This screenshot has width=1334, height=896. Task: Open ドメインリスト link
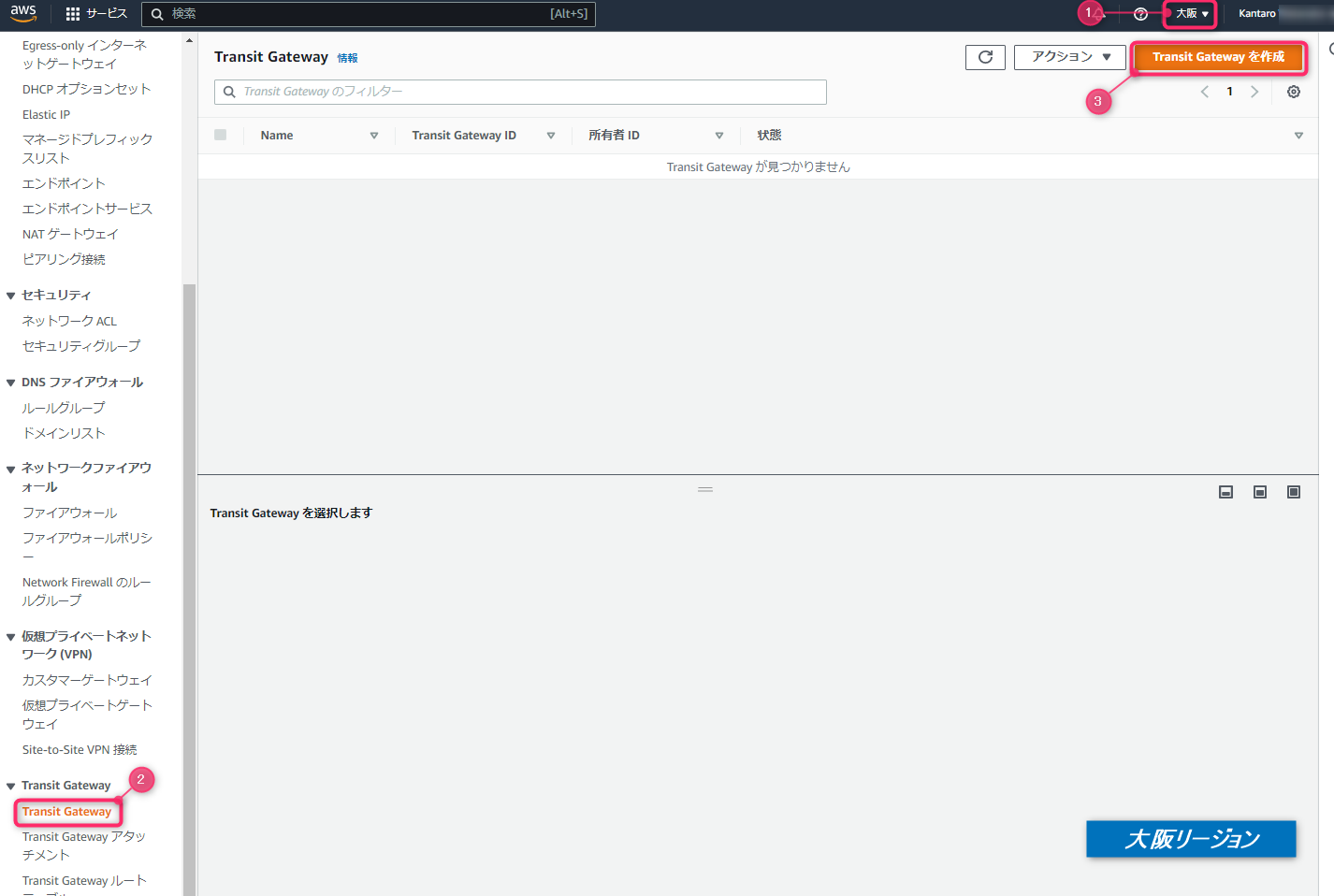(64, 433)
